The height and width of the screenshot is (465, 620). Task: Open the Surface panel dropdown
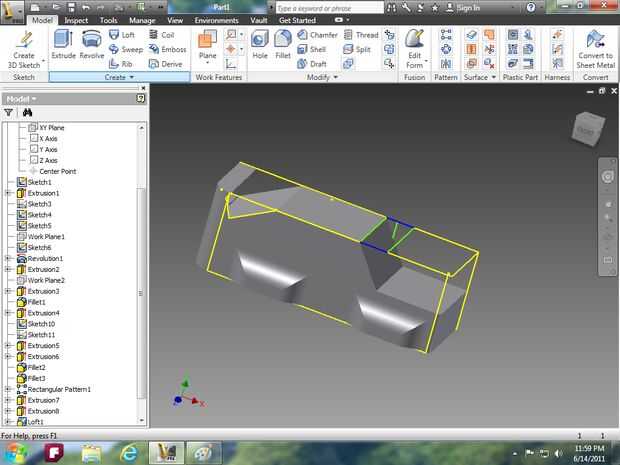pyautogui.click(x=480, y=77)
